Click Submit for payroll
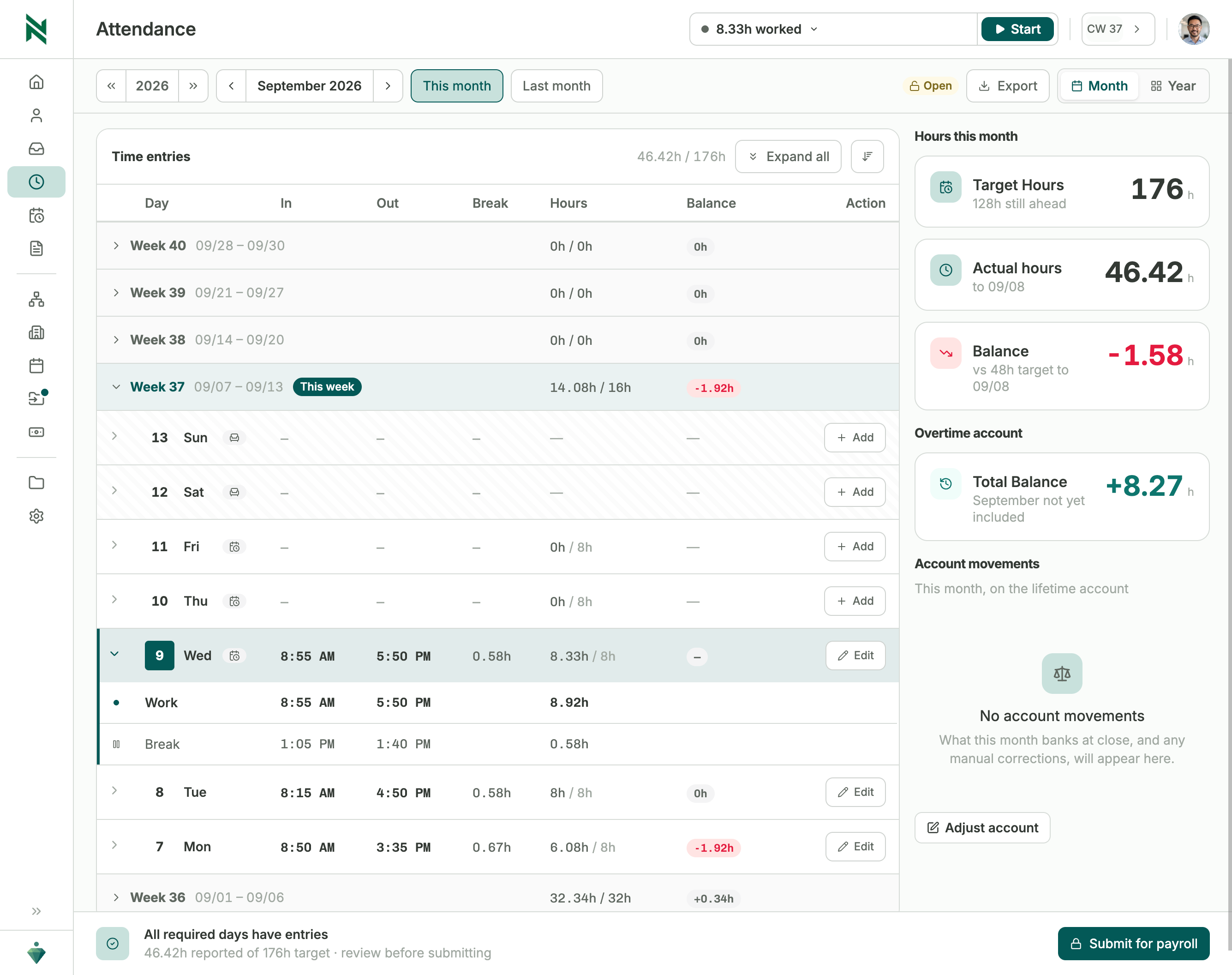 (x=1133, y=944)
